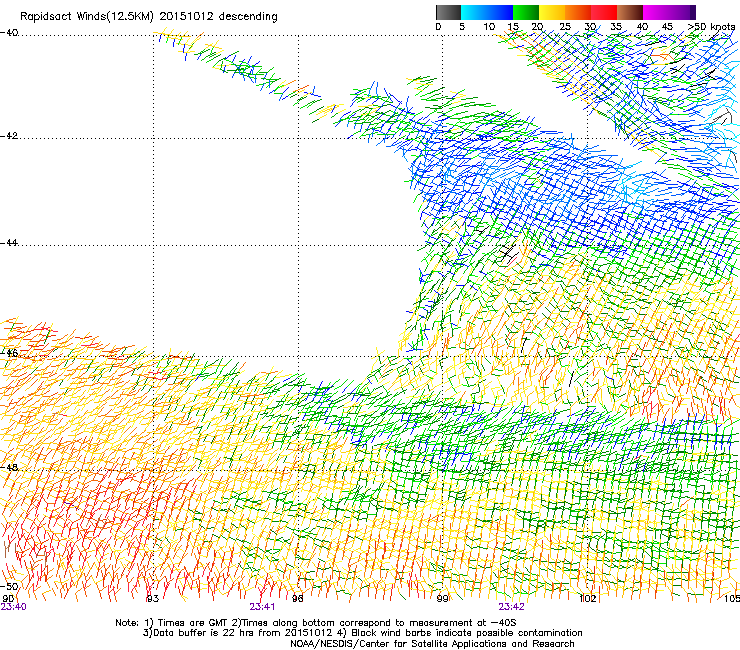Click the '3)Data buffer is 22 hrs' note line

[362, 633]
